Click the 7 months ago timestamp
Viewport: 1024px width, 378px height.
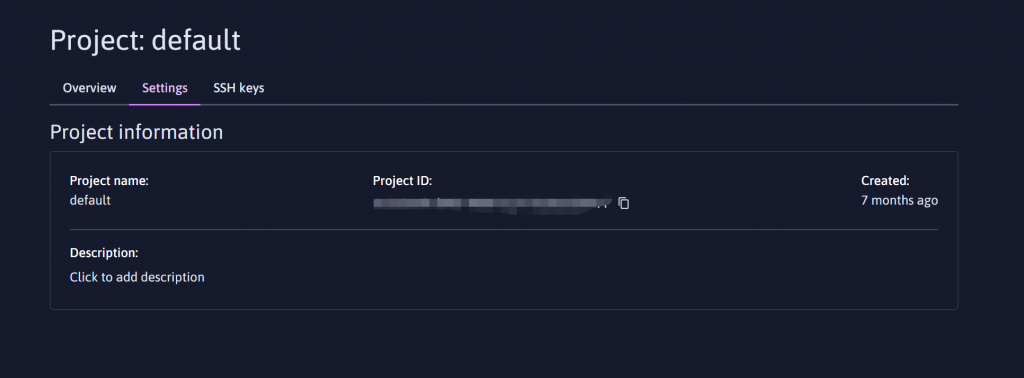pyautogui.click(x=899, y=200)
